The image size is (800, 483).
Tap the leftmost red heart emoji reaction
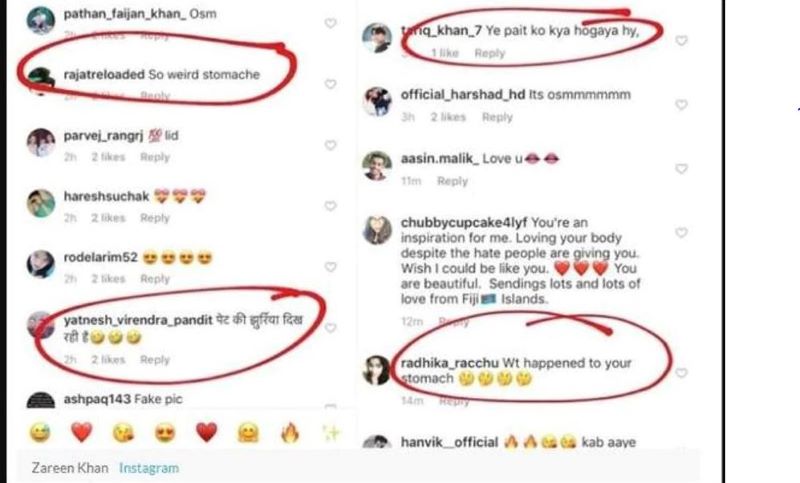click(x=81, y=433)
